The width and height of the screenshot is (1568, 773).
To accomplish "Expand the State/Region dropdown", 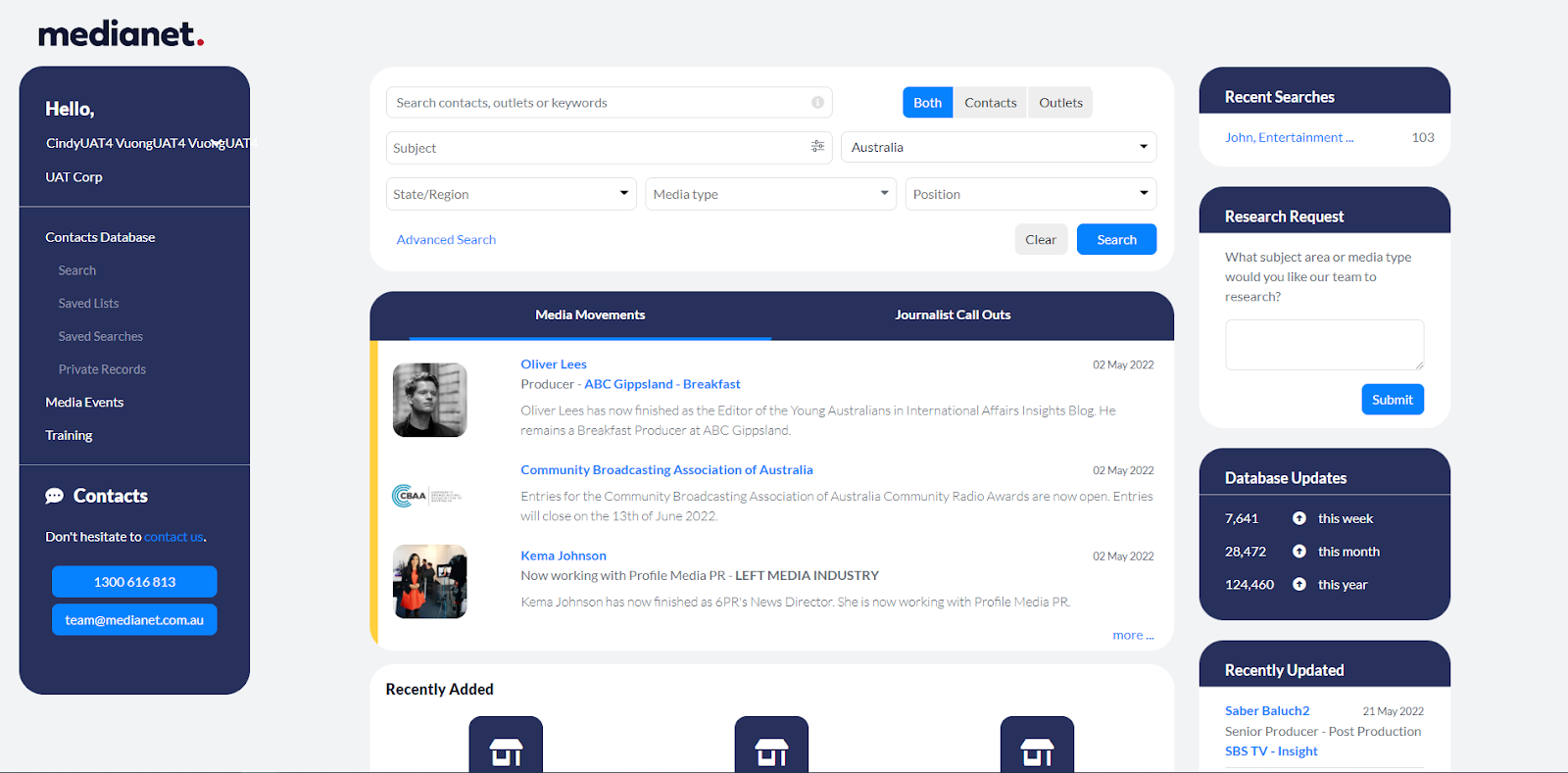I will (x=512, y=194).
